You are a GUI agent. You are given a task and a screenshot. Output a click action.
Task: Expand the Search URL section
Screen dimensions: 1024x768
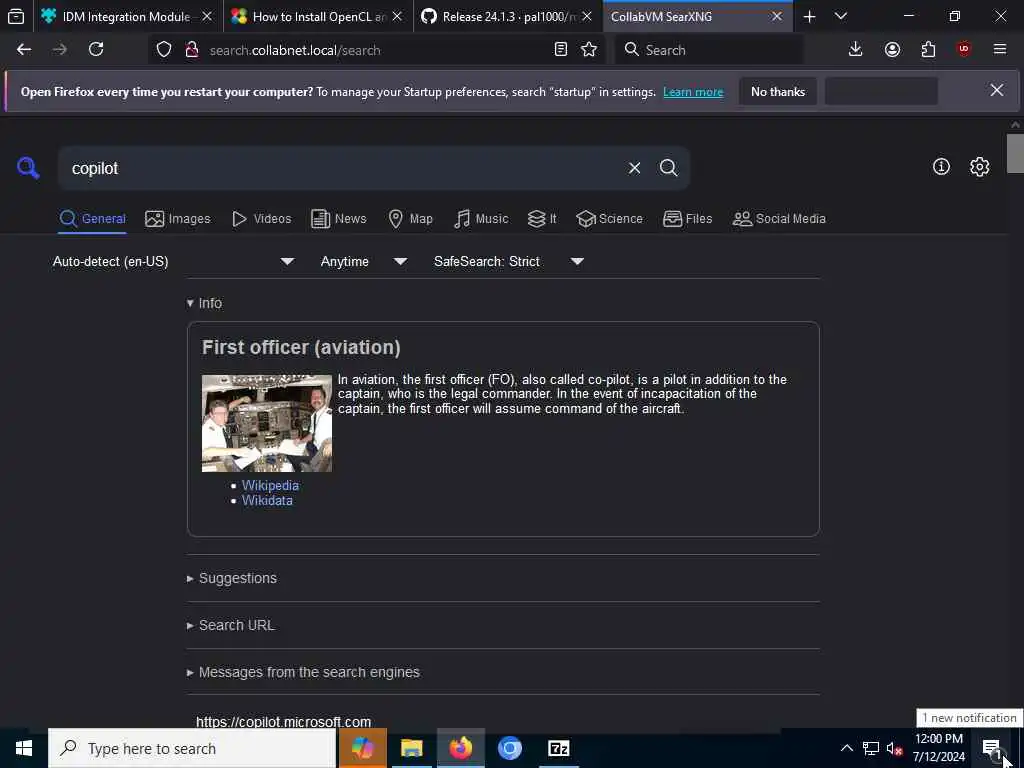(x=231, y=626)
